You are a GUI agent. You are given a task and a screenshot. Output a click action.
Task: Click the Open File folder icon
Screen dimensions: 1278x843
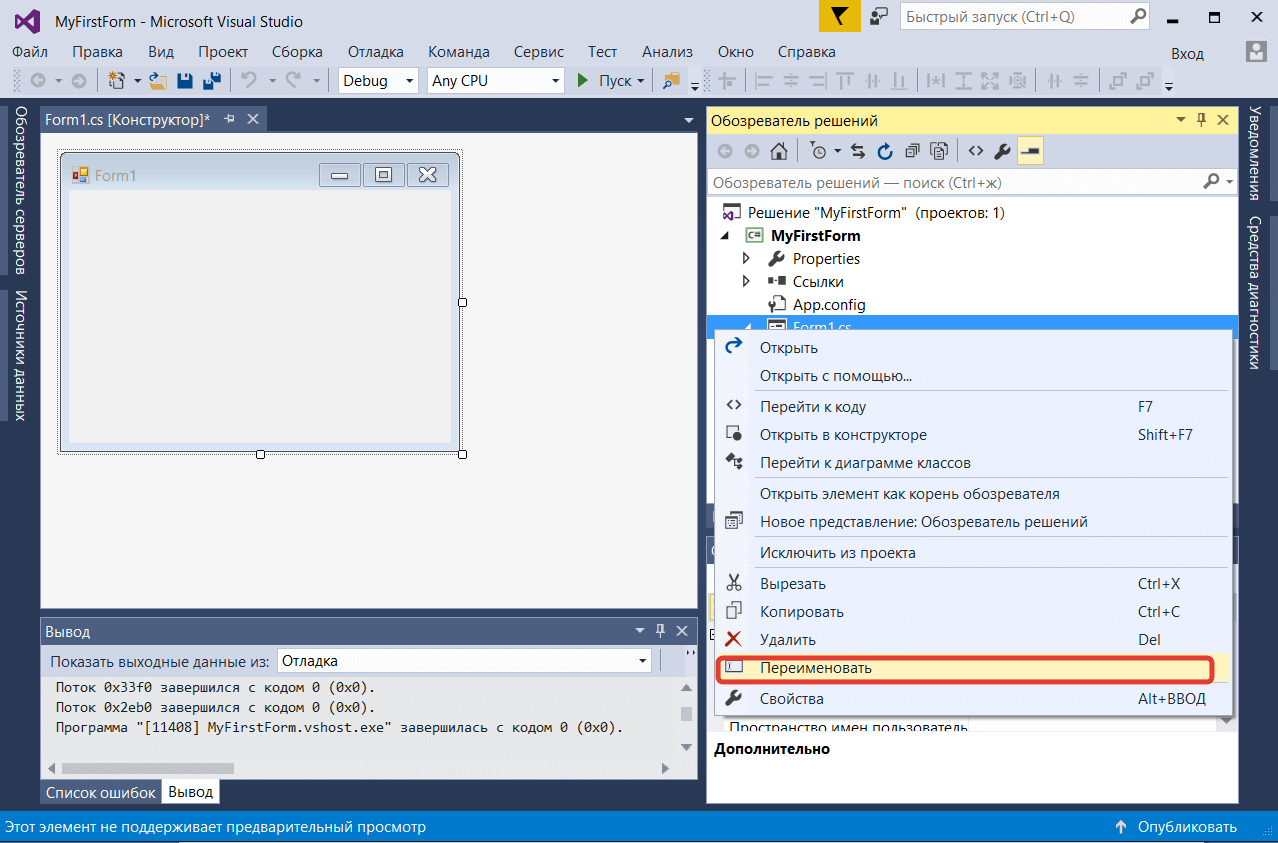click(x=158, y=81)
